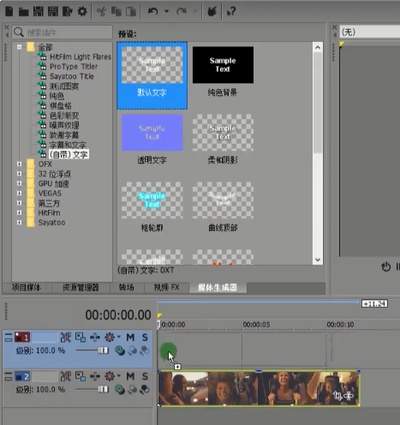Open track 2 automation settings gear
Viewport: 400px width, 425px height.
(110, 377)
